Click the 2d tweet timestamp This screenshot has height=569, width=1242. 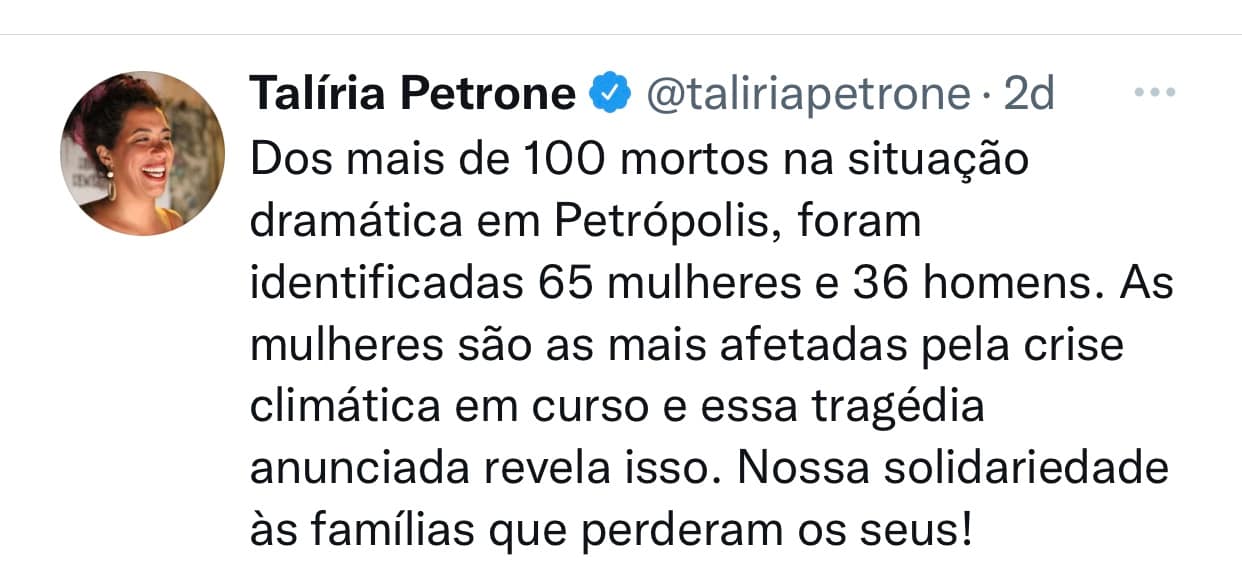pyautogui.click(x=1029, y=94)
